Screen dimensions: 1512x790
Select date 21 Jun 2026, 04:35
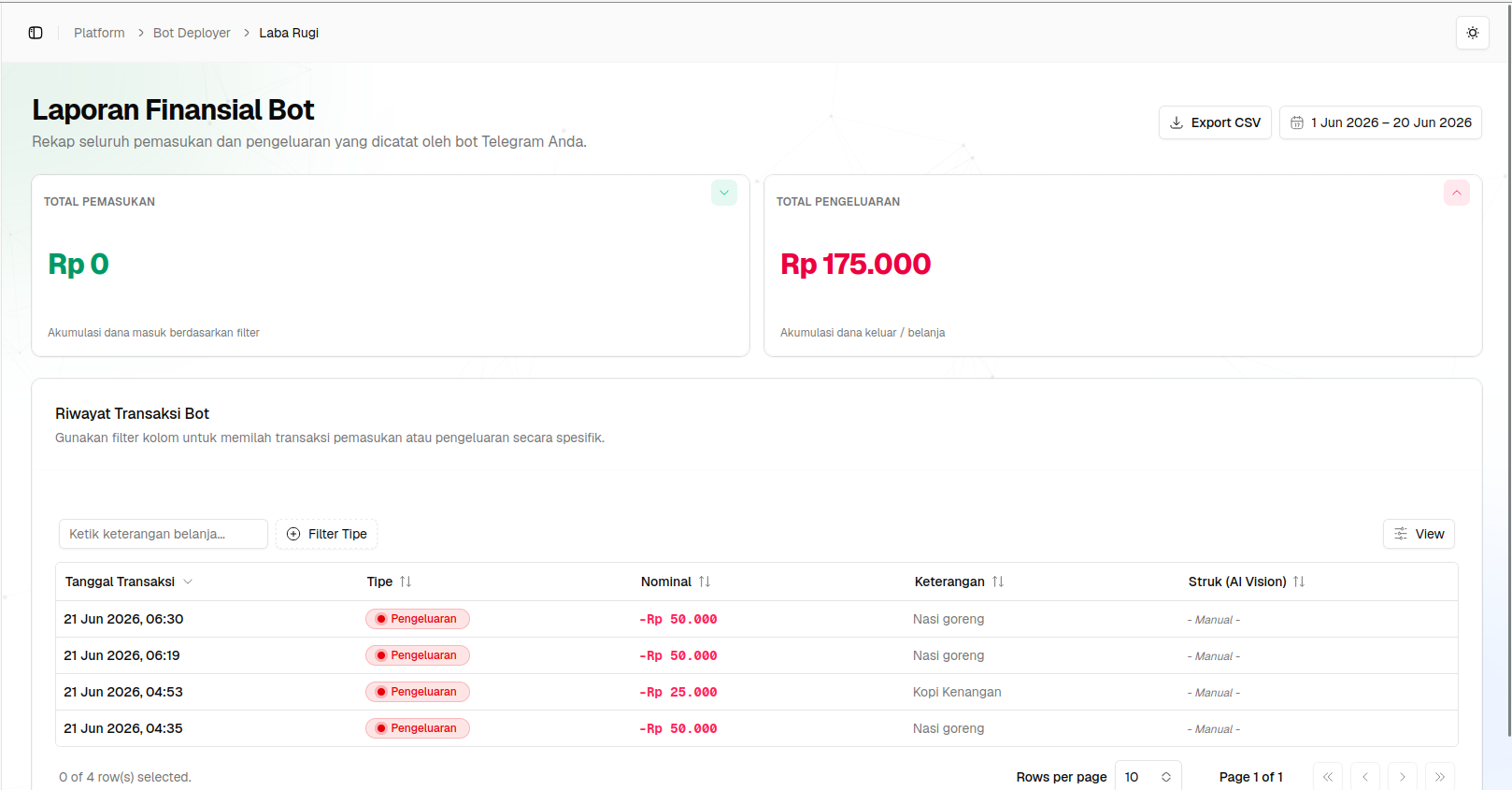pos(123,728)
